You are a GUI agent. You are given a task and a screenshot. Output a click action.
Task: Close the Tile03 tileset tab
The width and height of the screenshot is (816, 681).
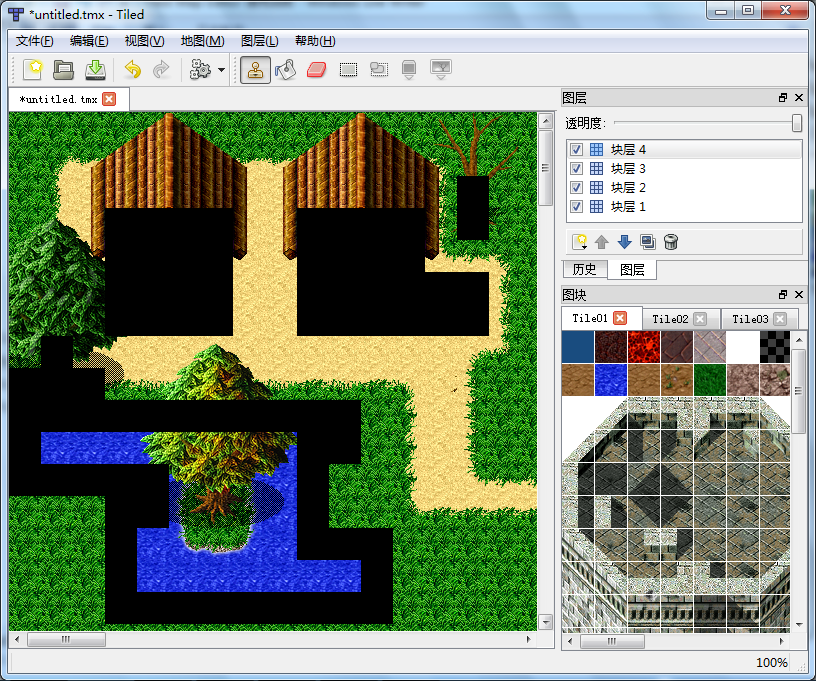[780, 319]
